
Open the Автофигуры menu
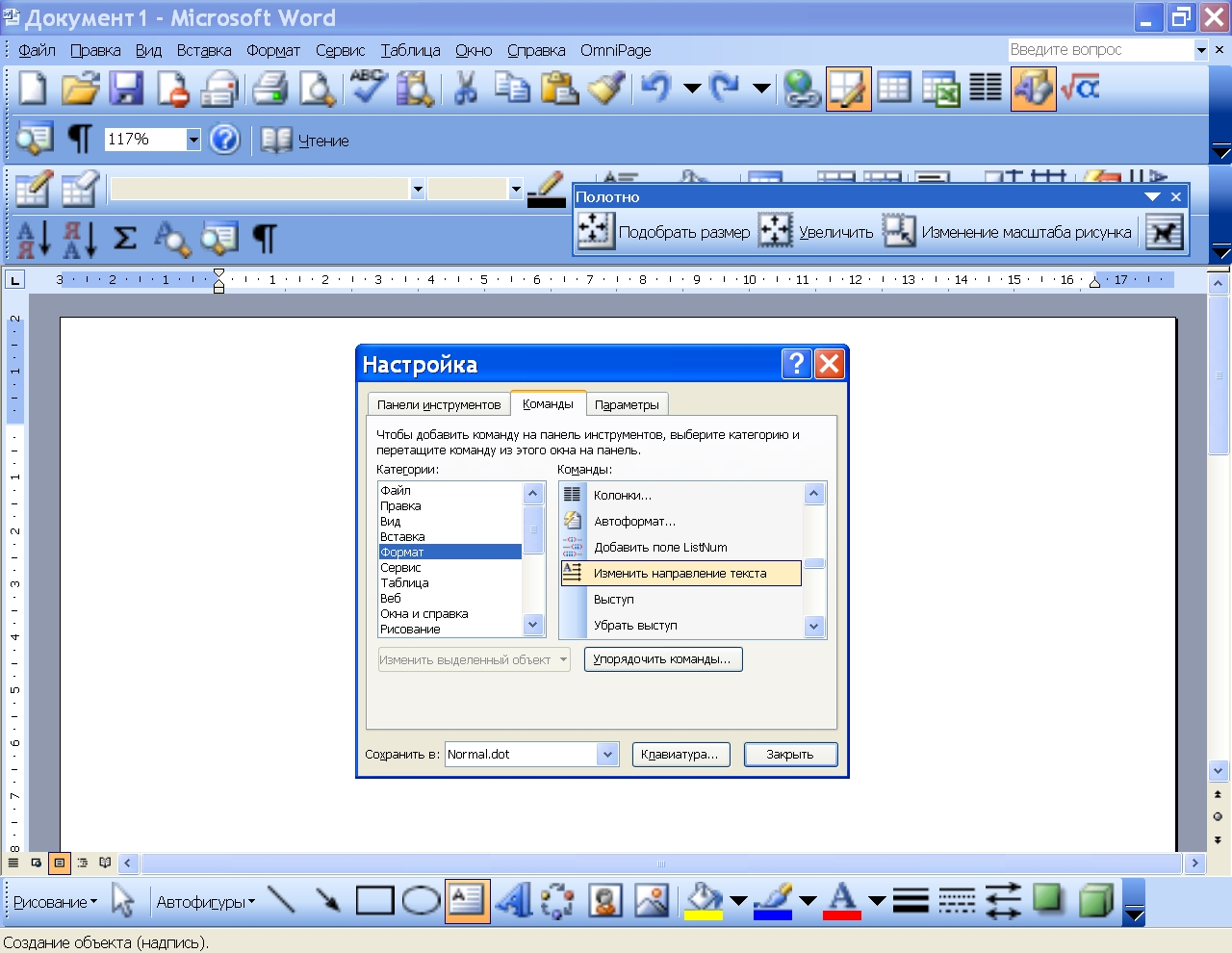tap(206, 902)
